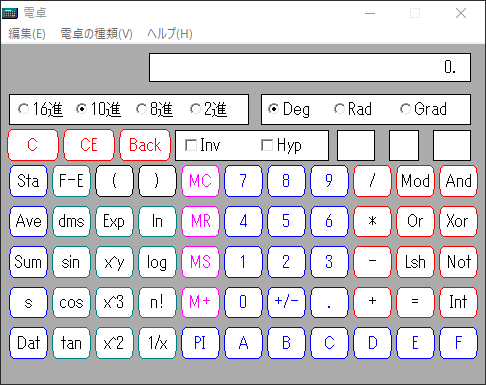The height and width of the screenshot is (385, 486).
Task: Click the Or operator key
Action: click(x=415, y=221)
